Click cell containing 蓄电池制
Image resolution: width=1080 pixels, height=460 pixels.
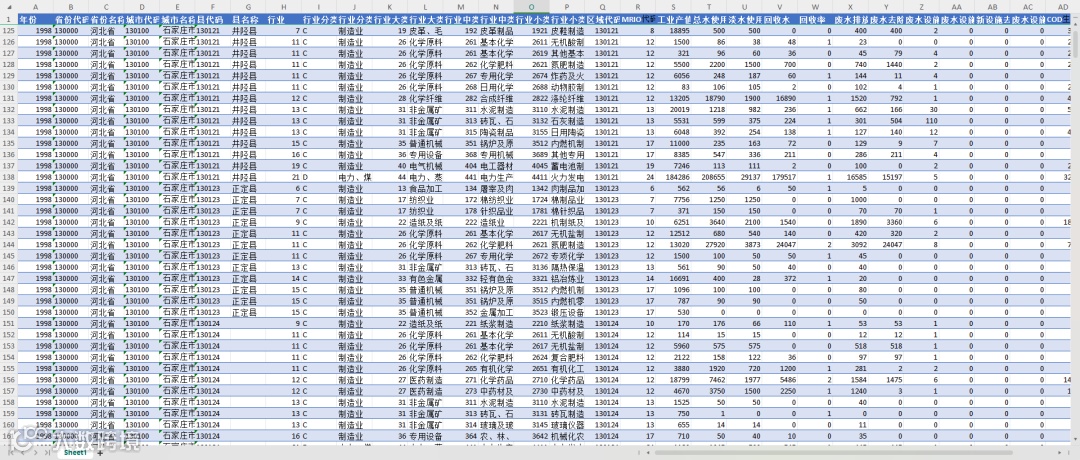point(567,166)
